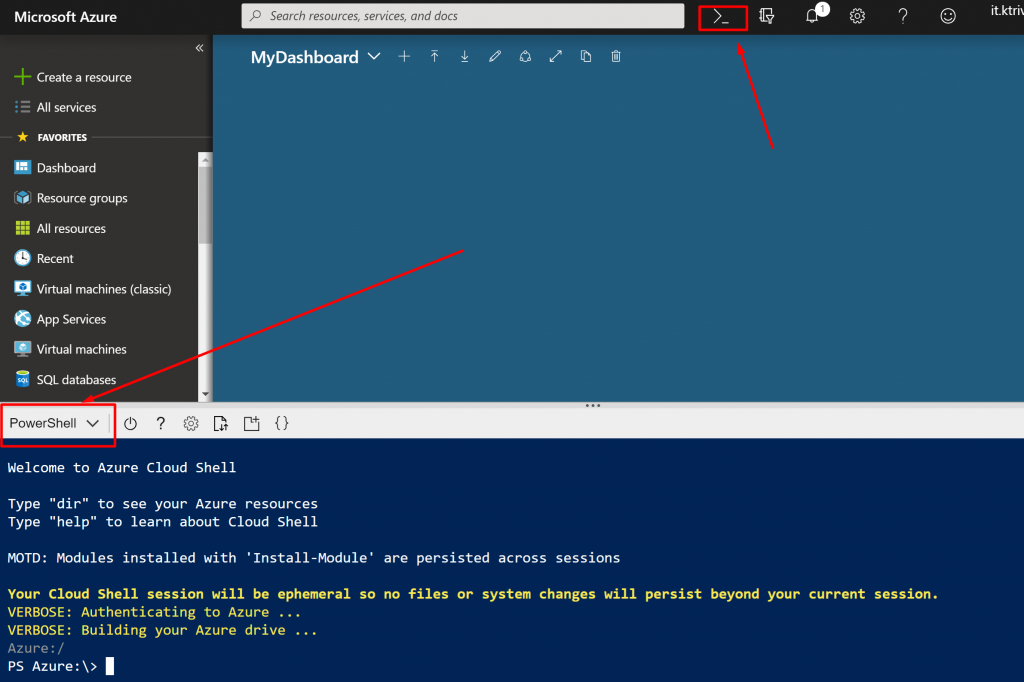Restart Cloud Shell with the power icon
The image size is (1024, 682).
[131, 424]
